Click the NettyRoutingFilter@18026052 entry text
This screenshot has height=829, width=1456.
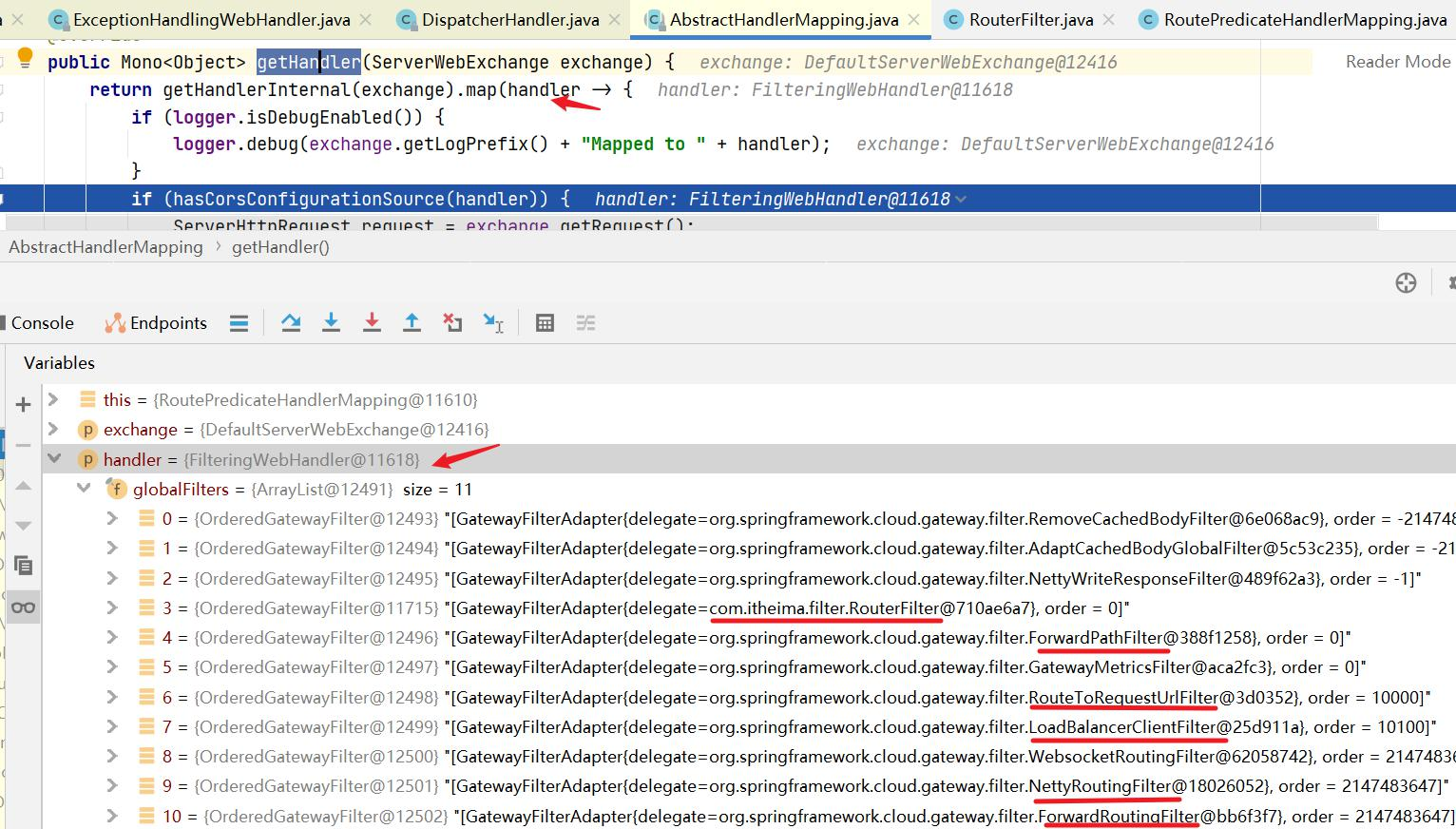(1148, 786)
